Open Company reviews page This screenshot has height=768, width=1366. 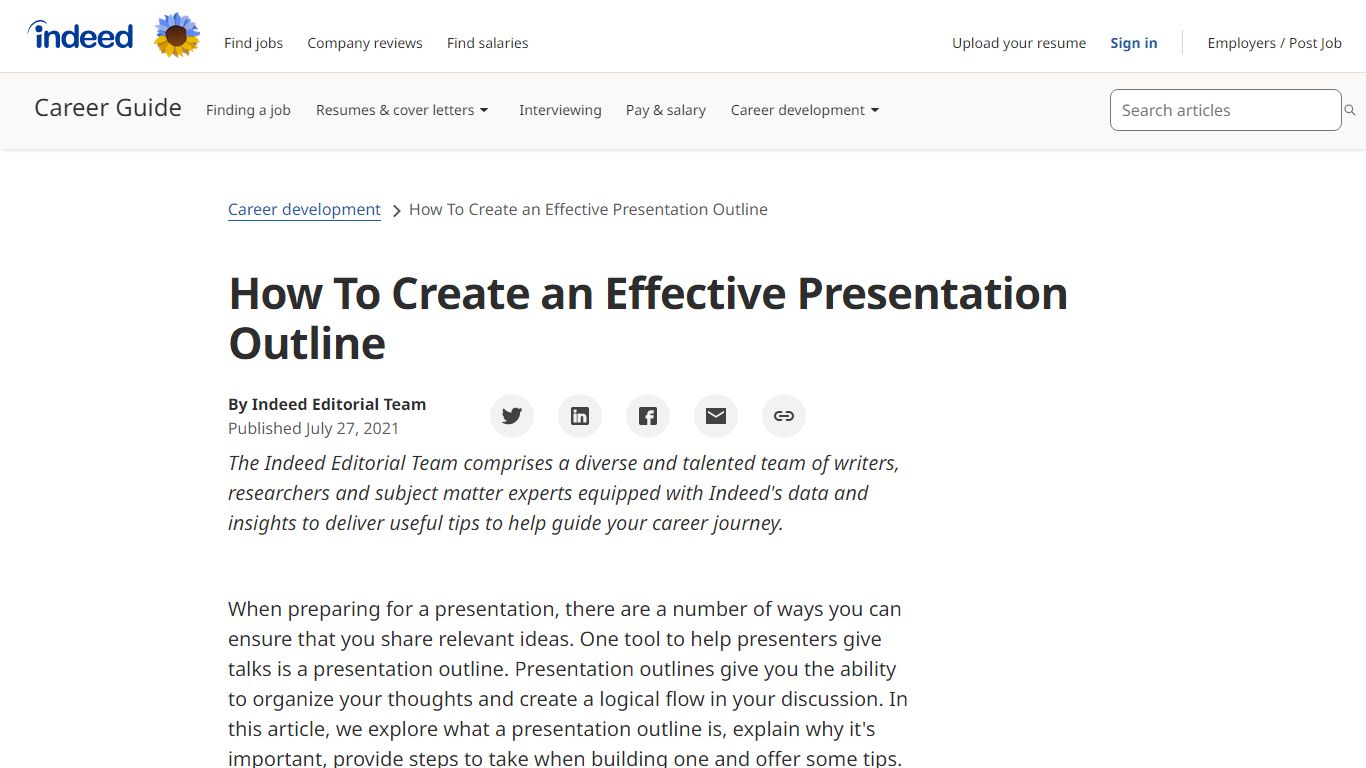[365, 43]
